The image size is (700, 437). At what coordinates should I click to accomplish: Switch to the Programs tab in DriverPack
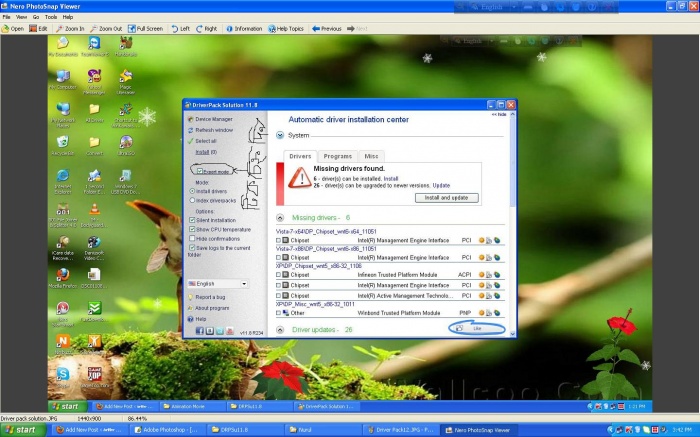(x=338, y=156)
